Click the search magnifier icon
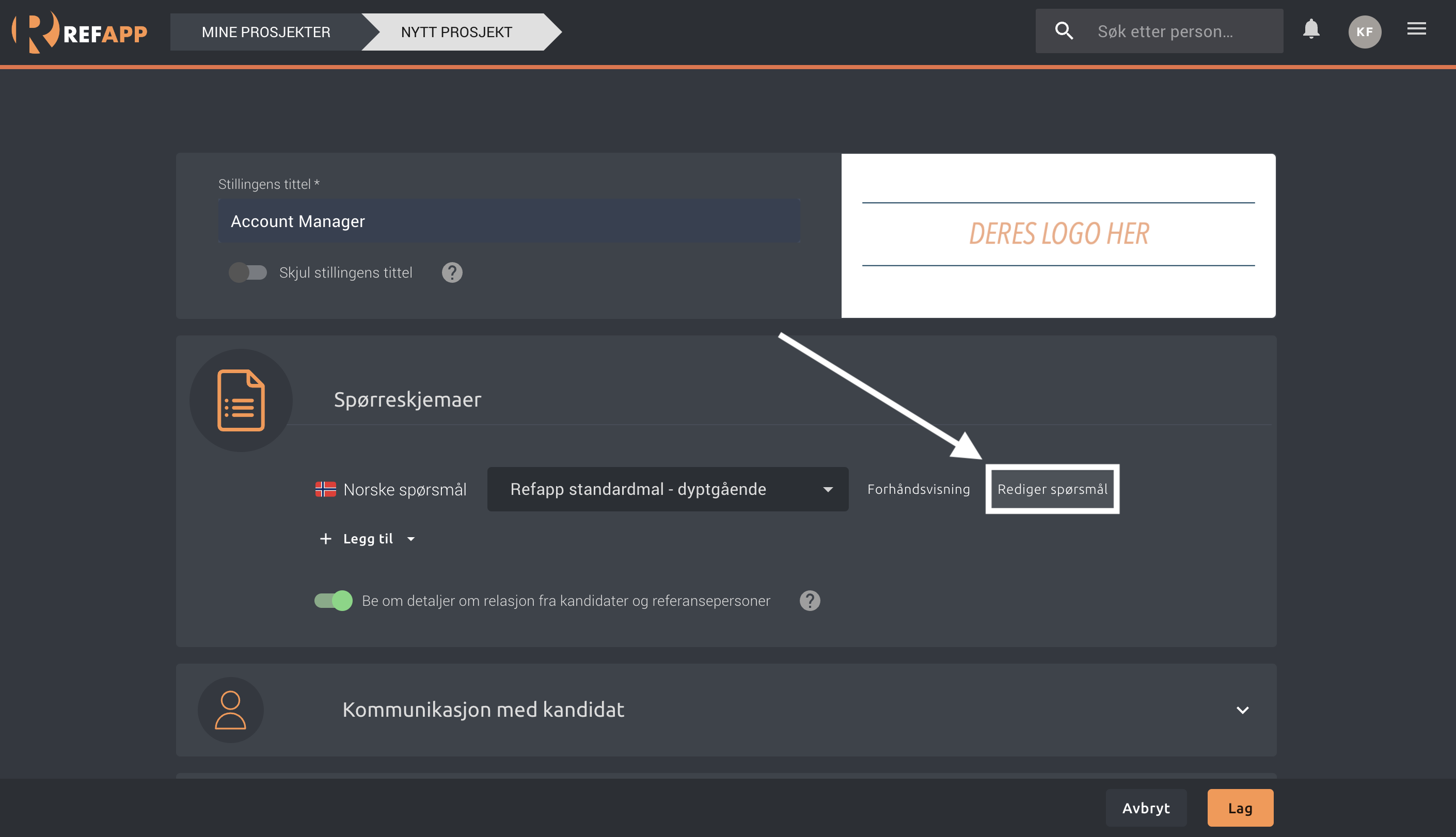The width and height of the screenshot is (1456, 837). coord(1064,31)
